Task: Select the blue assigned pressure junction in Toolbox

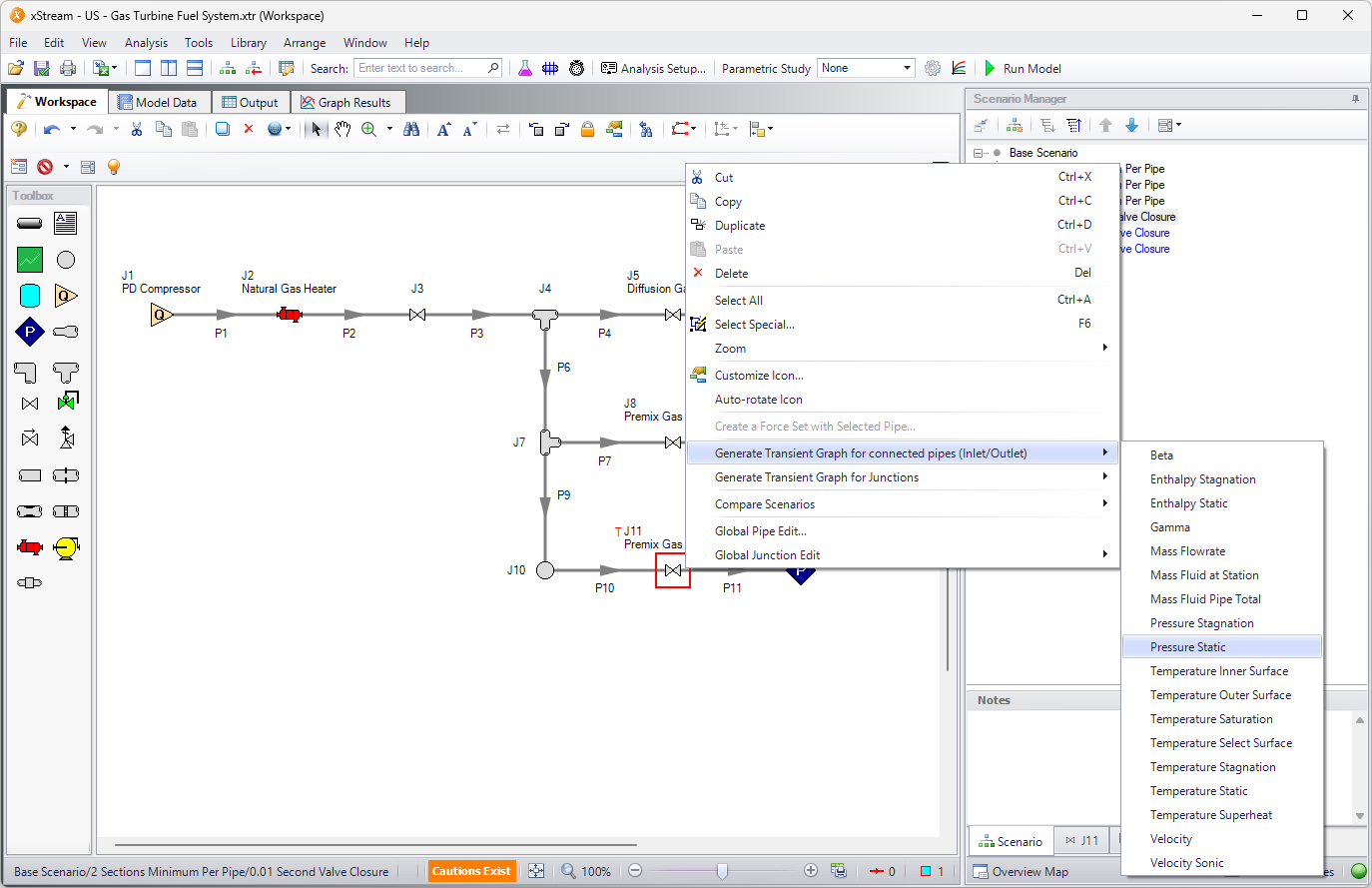Action: 30,332
